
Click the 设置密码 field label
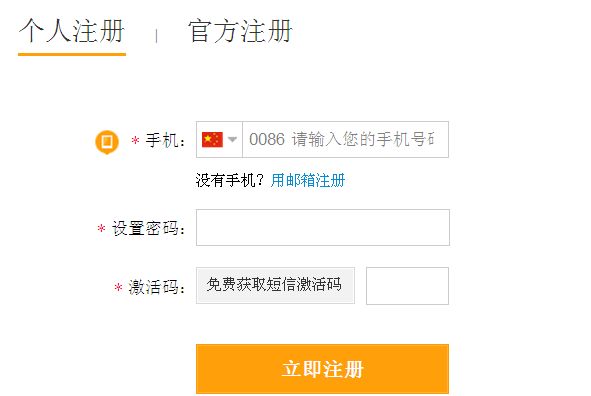[148, 228]
